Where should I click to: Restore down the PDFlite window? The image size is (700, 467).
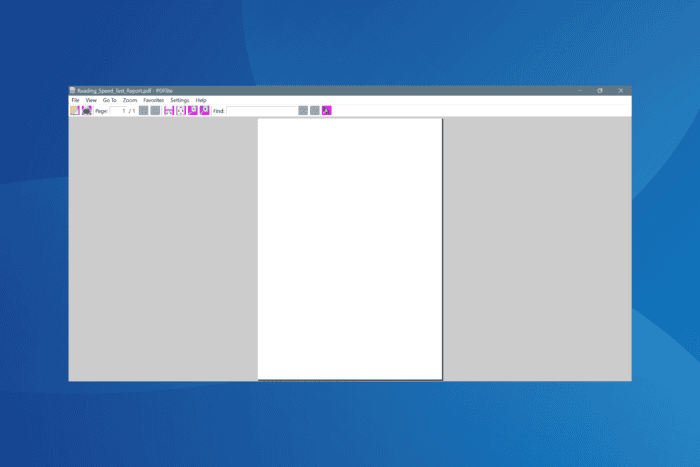pos(600,91)
